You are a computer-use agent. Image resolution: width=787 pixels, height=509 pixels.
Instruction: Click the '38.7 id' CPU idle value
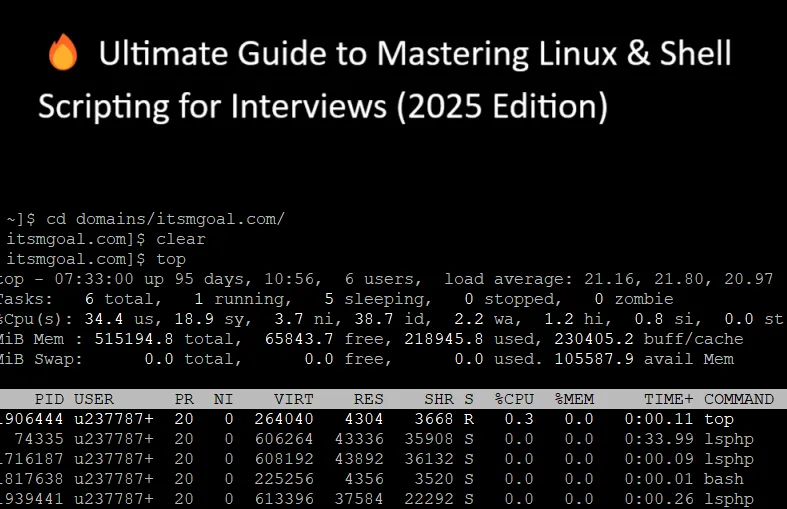pos(392,319)
